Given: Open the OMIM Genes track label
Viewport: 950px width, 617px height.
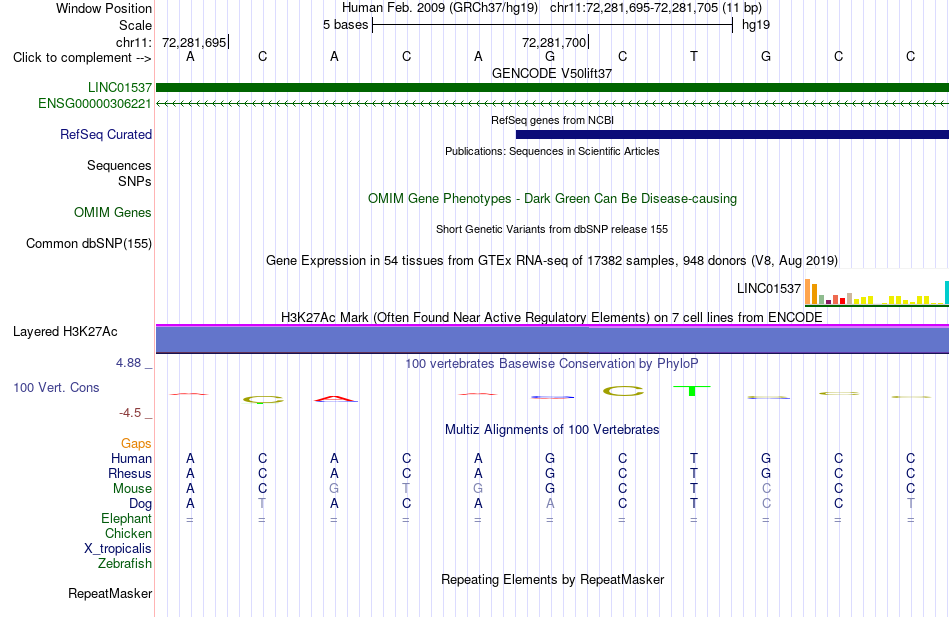Looking at the screenshot, I should pos(113,212).
